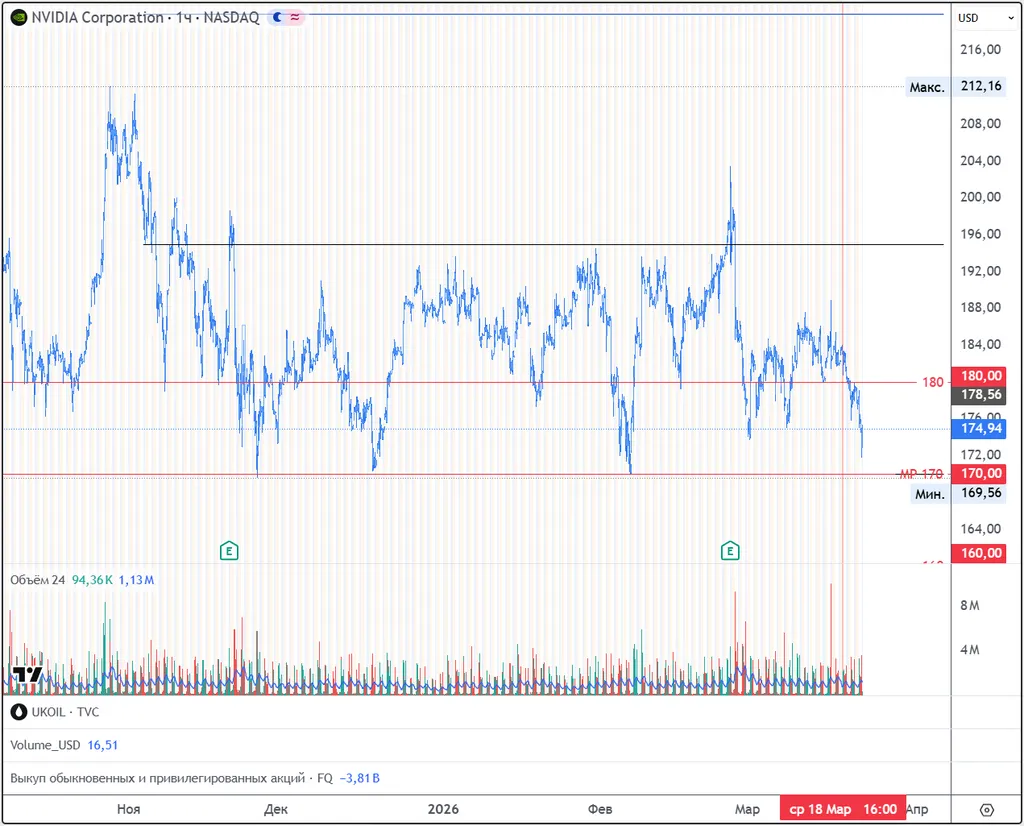Click the NVIDIA logo icon
Image resolution: width=1024 pixels, height=826 pixels.
18,17
